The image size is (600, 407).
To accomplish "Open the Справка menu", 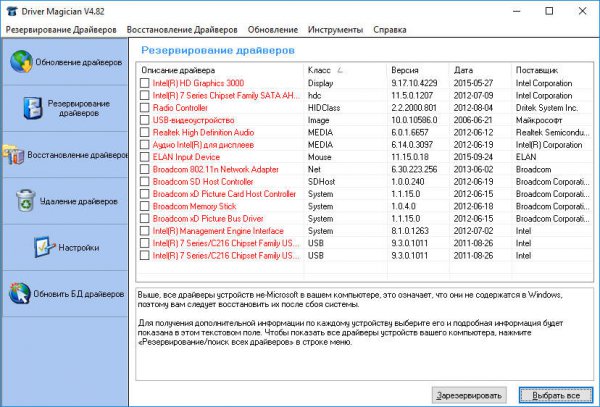I will point(389,30).
